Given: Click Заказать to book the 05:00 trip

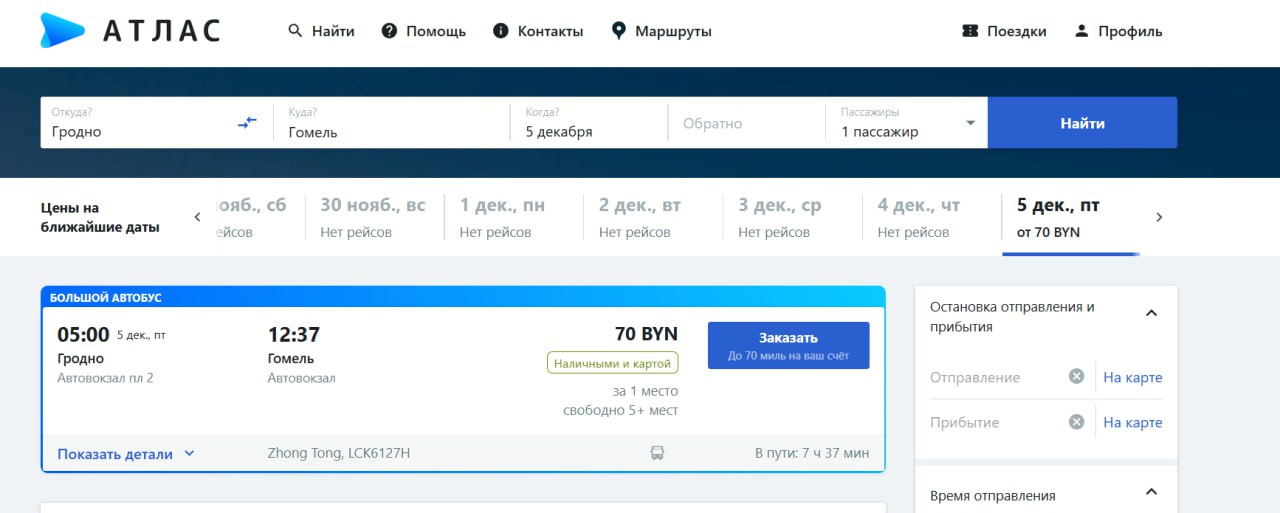Looking at the screenshot, I should [x=788, y=345].
